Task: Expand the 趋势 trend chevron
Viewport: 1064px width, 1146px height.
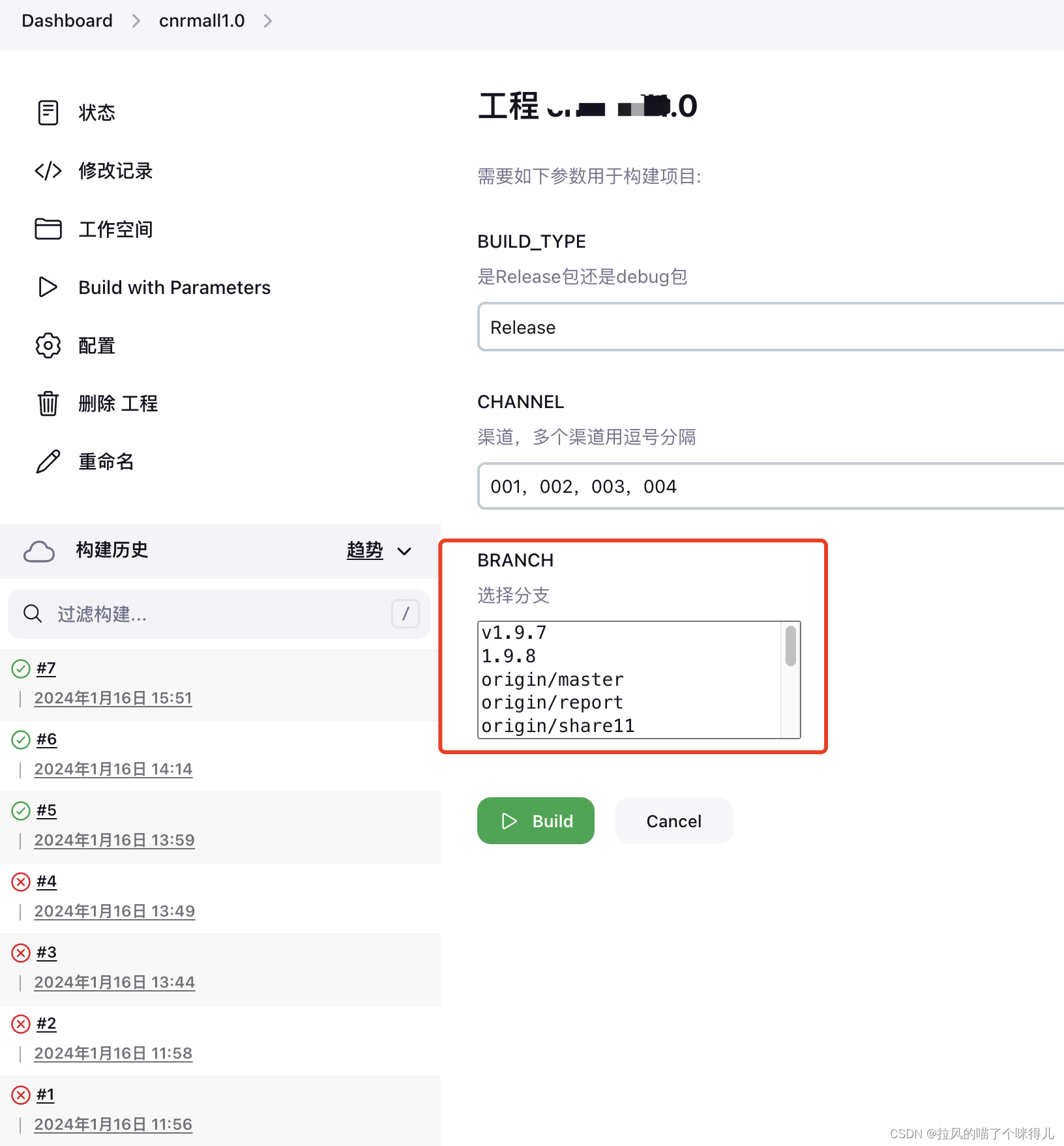Action: click(x=404, y=551)
